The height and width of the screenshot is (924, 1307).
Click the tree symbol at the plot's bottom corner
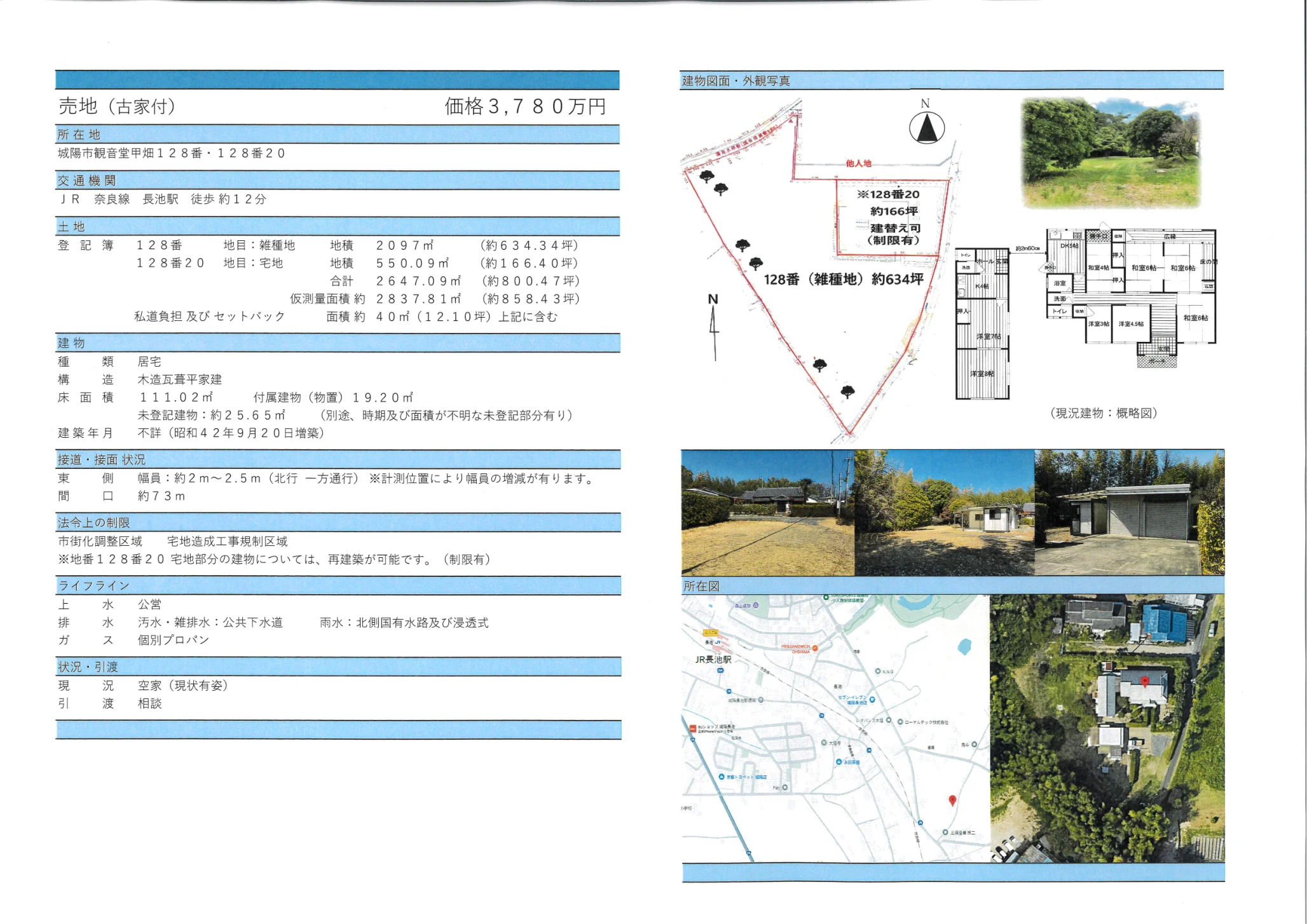coord(847,392)
